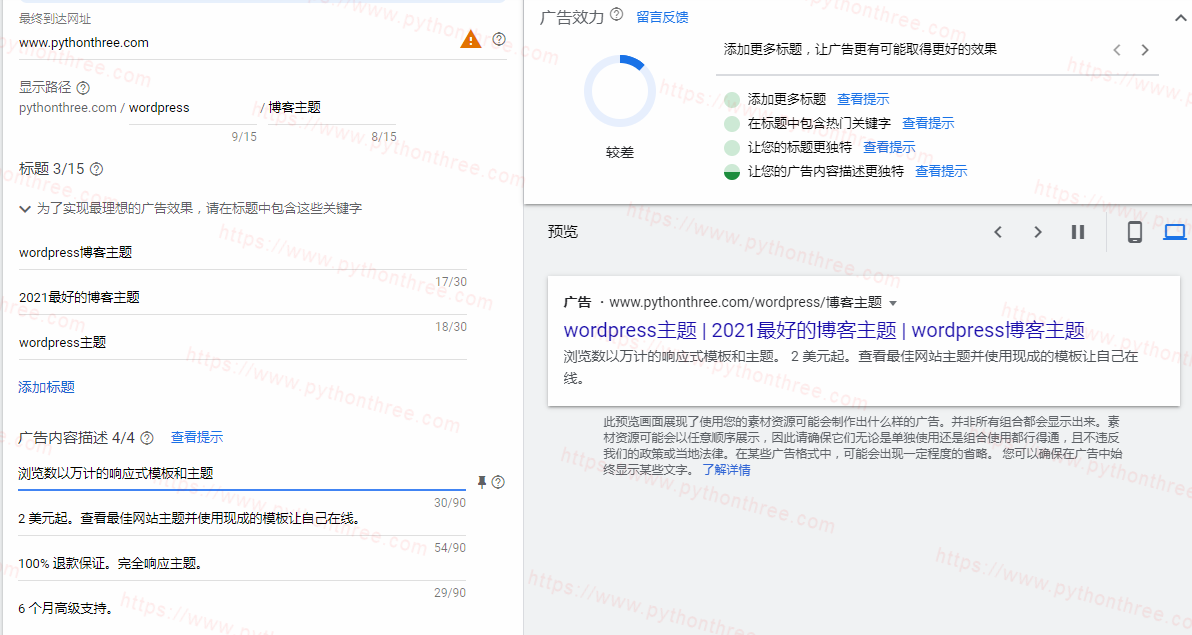Open help icon beside 显示路径 label

(83, 88)
